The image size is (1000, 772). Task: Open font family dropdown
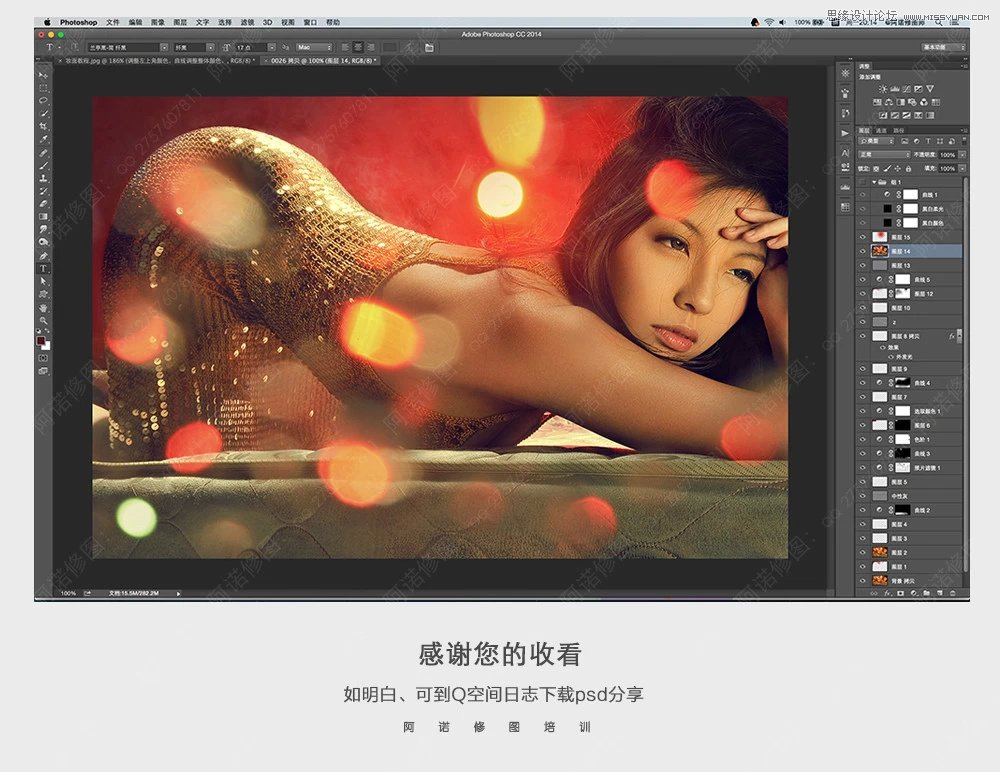(163, 47)
